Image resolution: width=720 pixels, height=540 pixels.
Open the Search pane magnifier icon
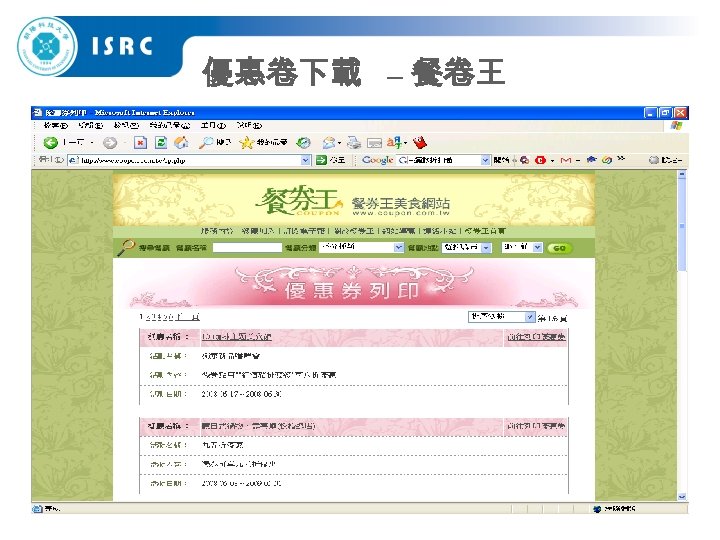click(206, 143)
